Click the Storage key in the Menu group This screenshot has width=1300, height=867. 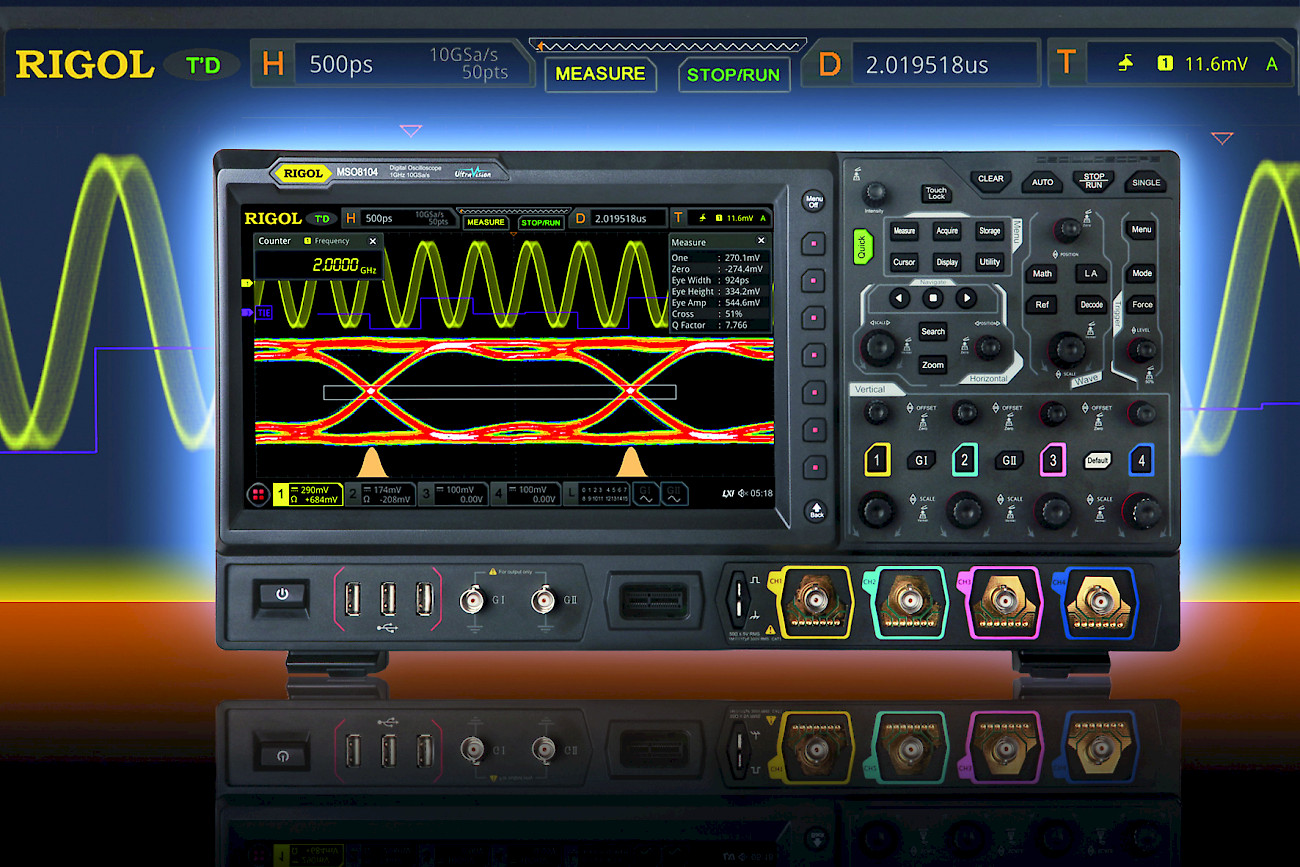990,231
